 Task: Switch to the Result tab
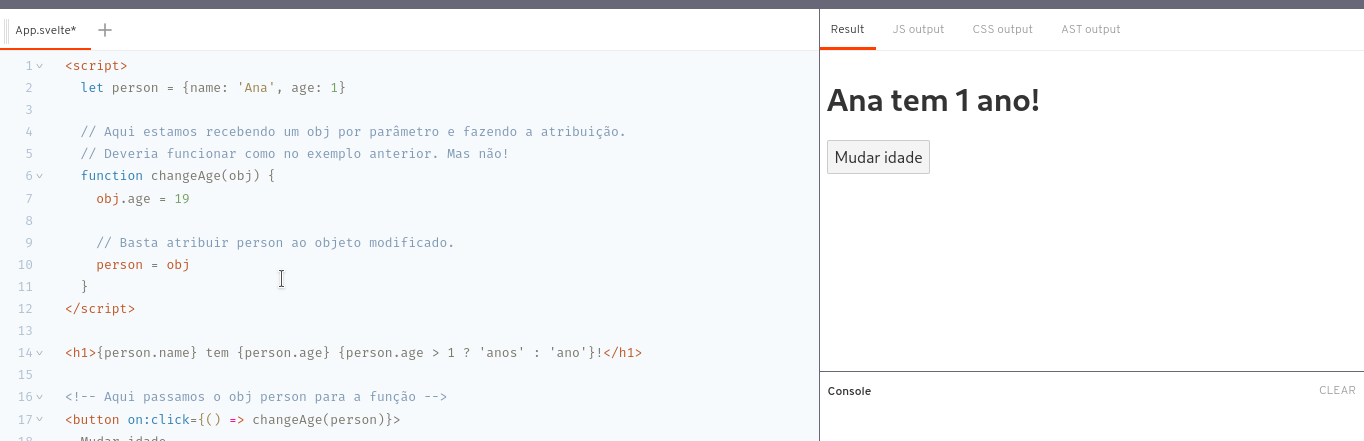[x=847, y=29]
